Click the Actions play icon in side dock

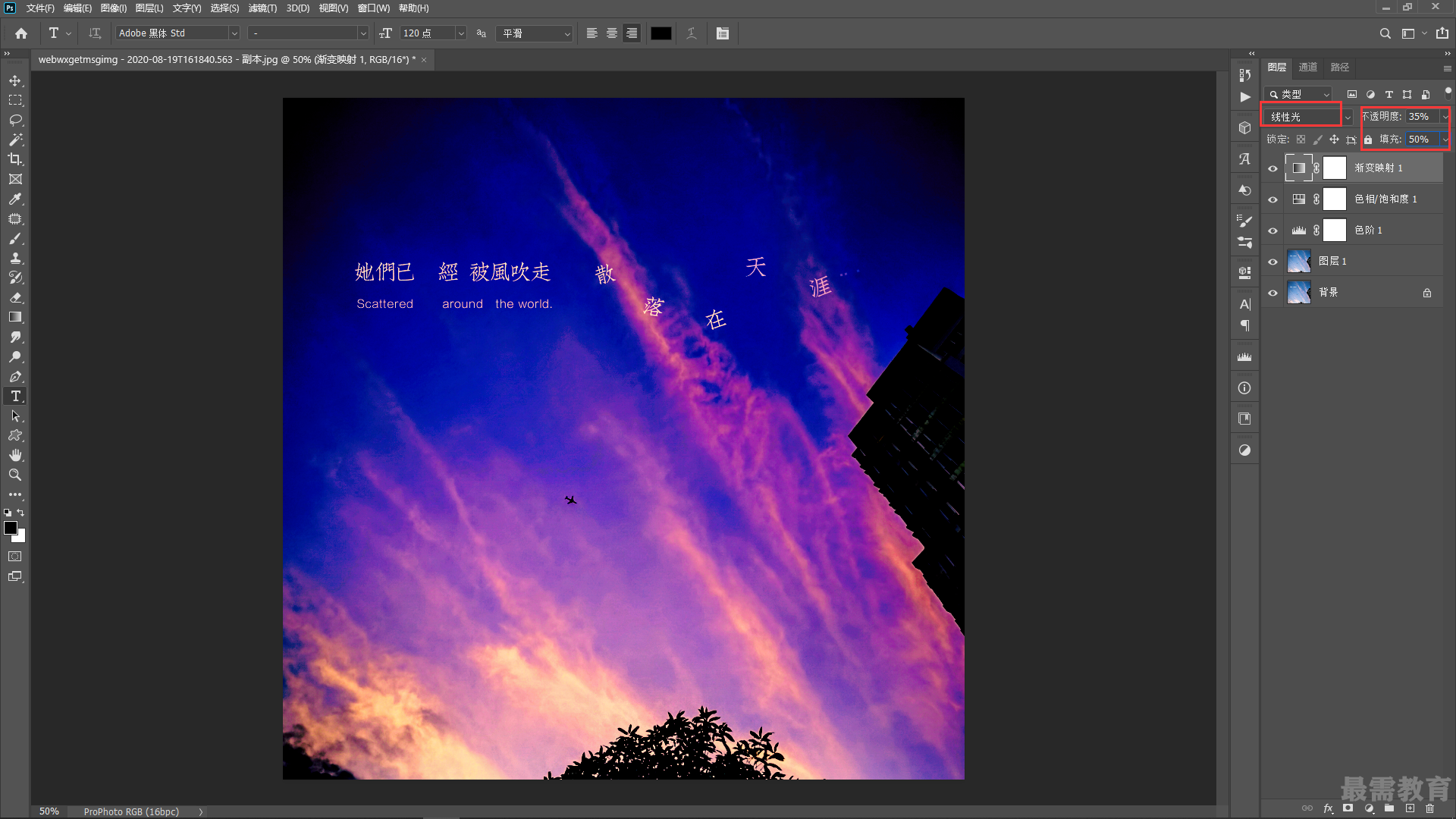coord(1245,97)
